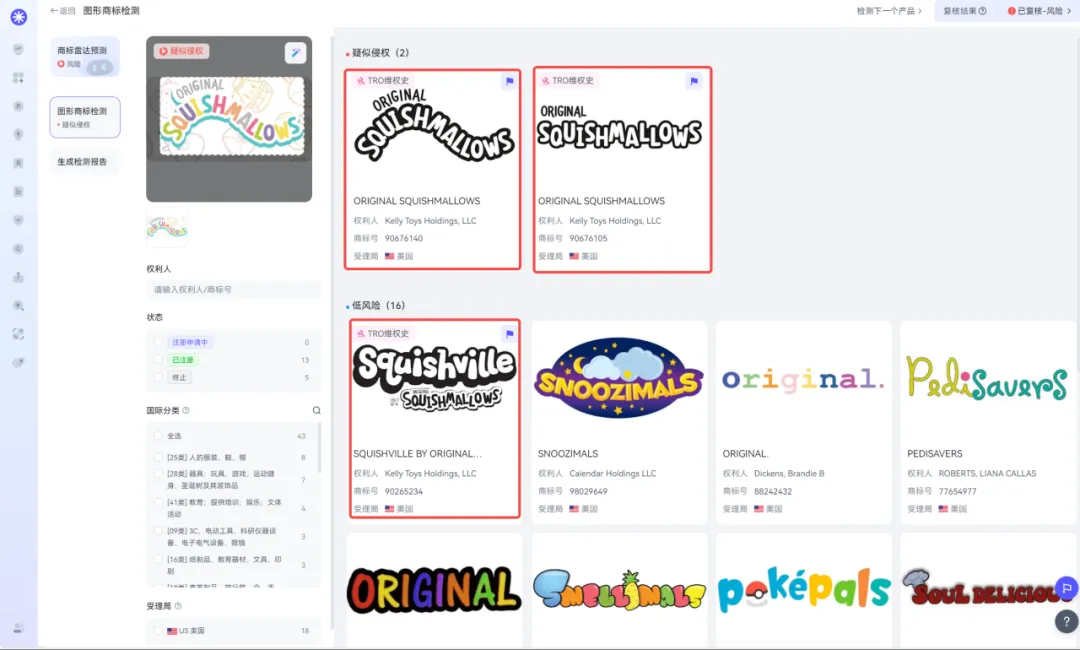Viewport: 1080px width, 650px height.
Task: Open the poképals trademark logo card
Action: 804,590
